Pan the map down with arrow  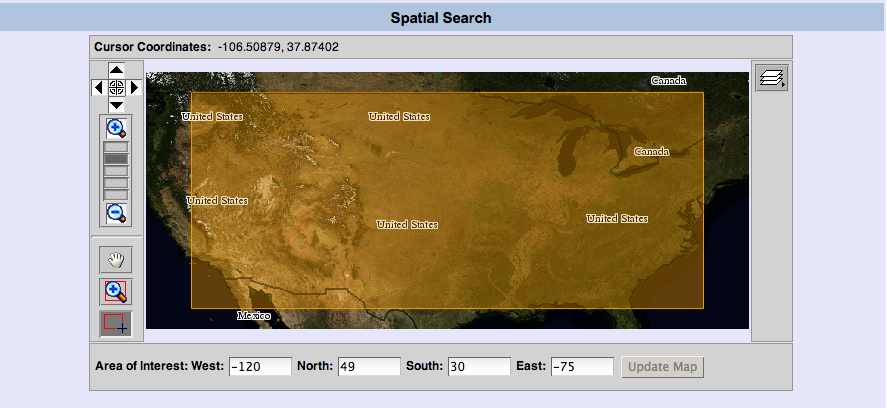(116, 105)
